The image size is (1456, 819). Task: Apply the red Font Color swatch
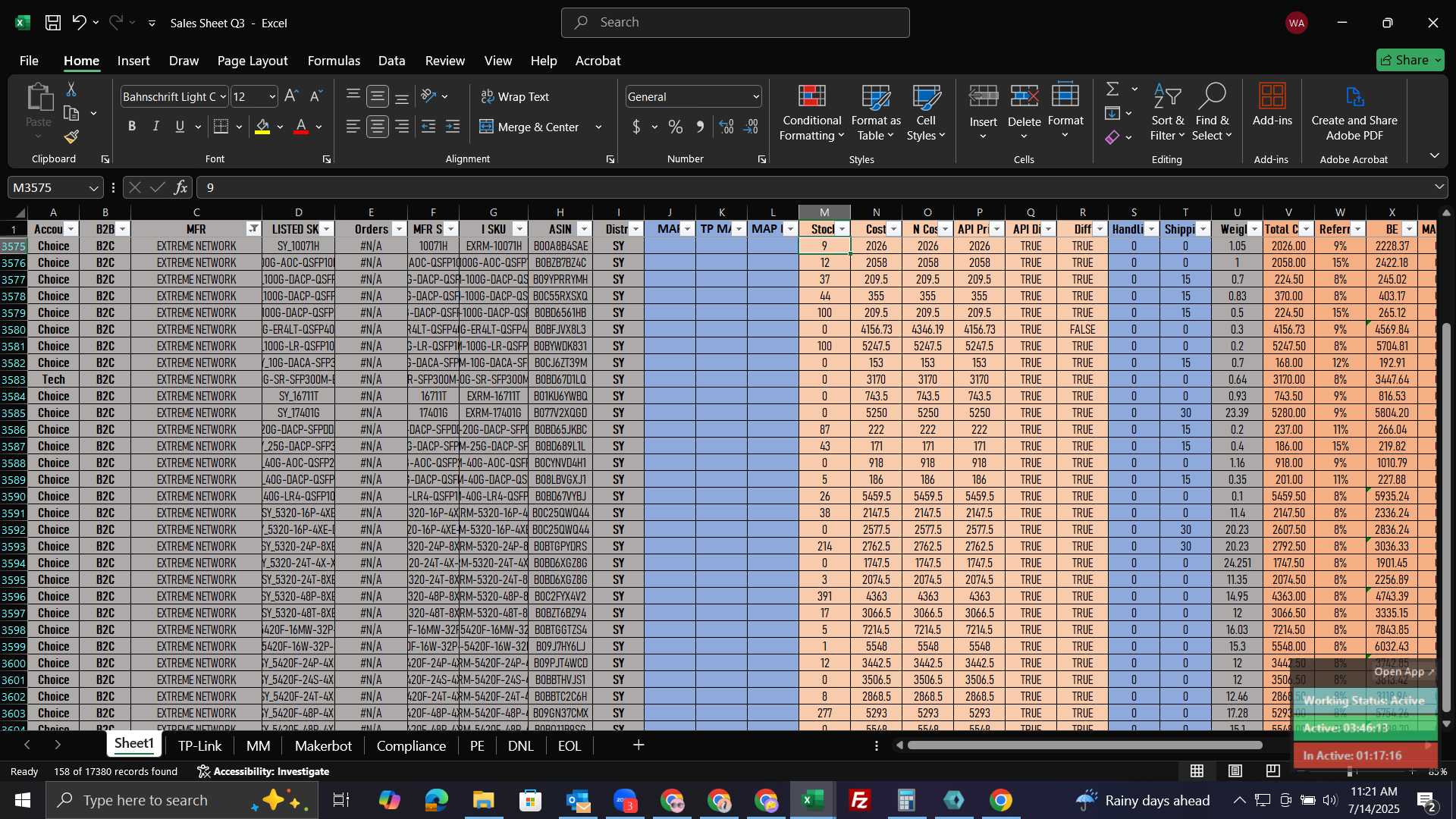(x=301, y=127)
